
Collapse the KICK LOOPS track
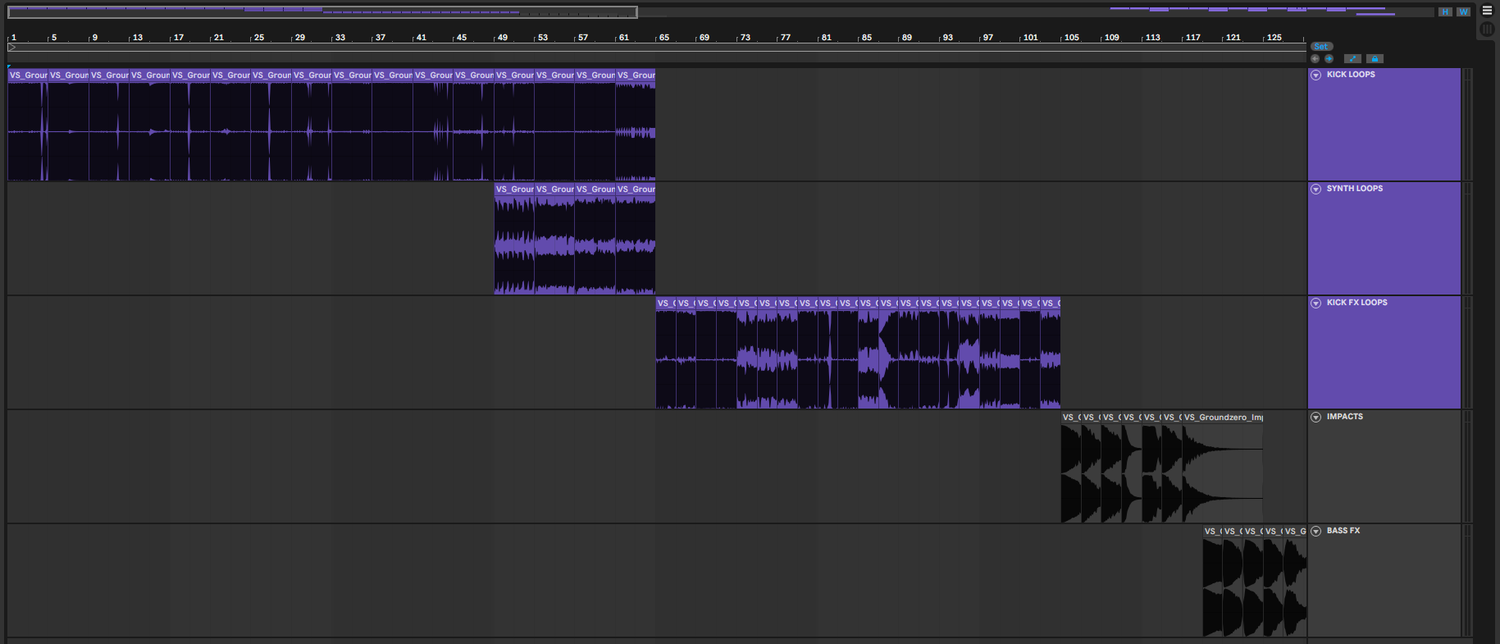pyautogui.click(x=1316, y=75)
